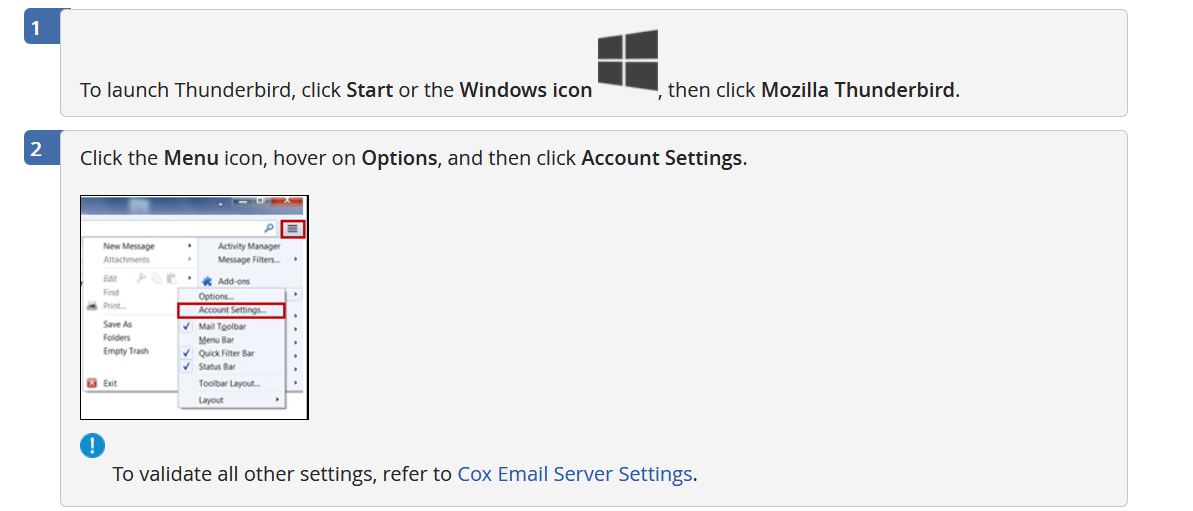Toggle the Quick Filter Bar checkmark
This screenshot has height=511, width=1193.
point(187,354)
